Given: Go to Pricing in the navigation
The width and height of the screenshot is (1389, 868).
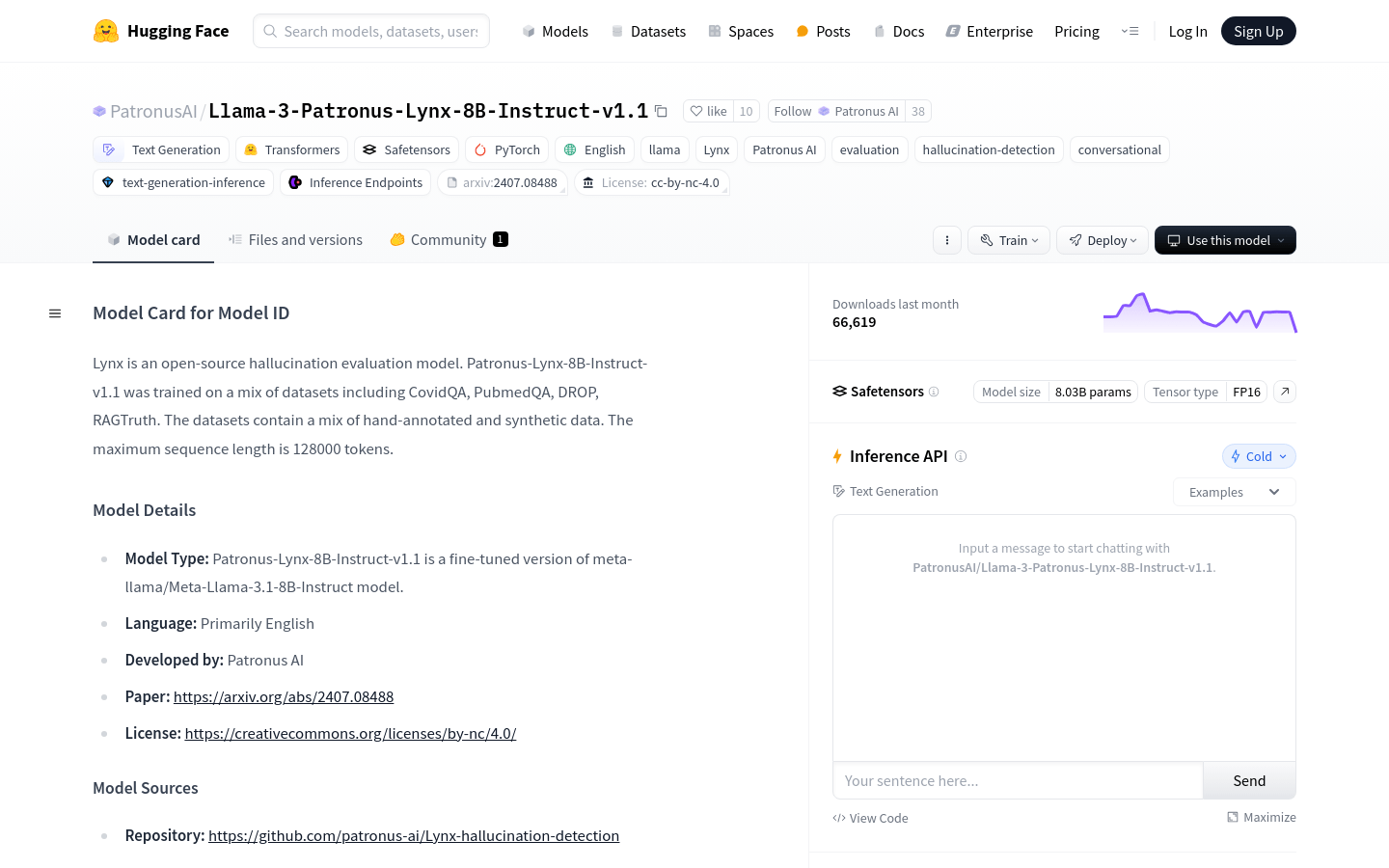Looking at the screenshot, I should (1076, 31).
